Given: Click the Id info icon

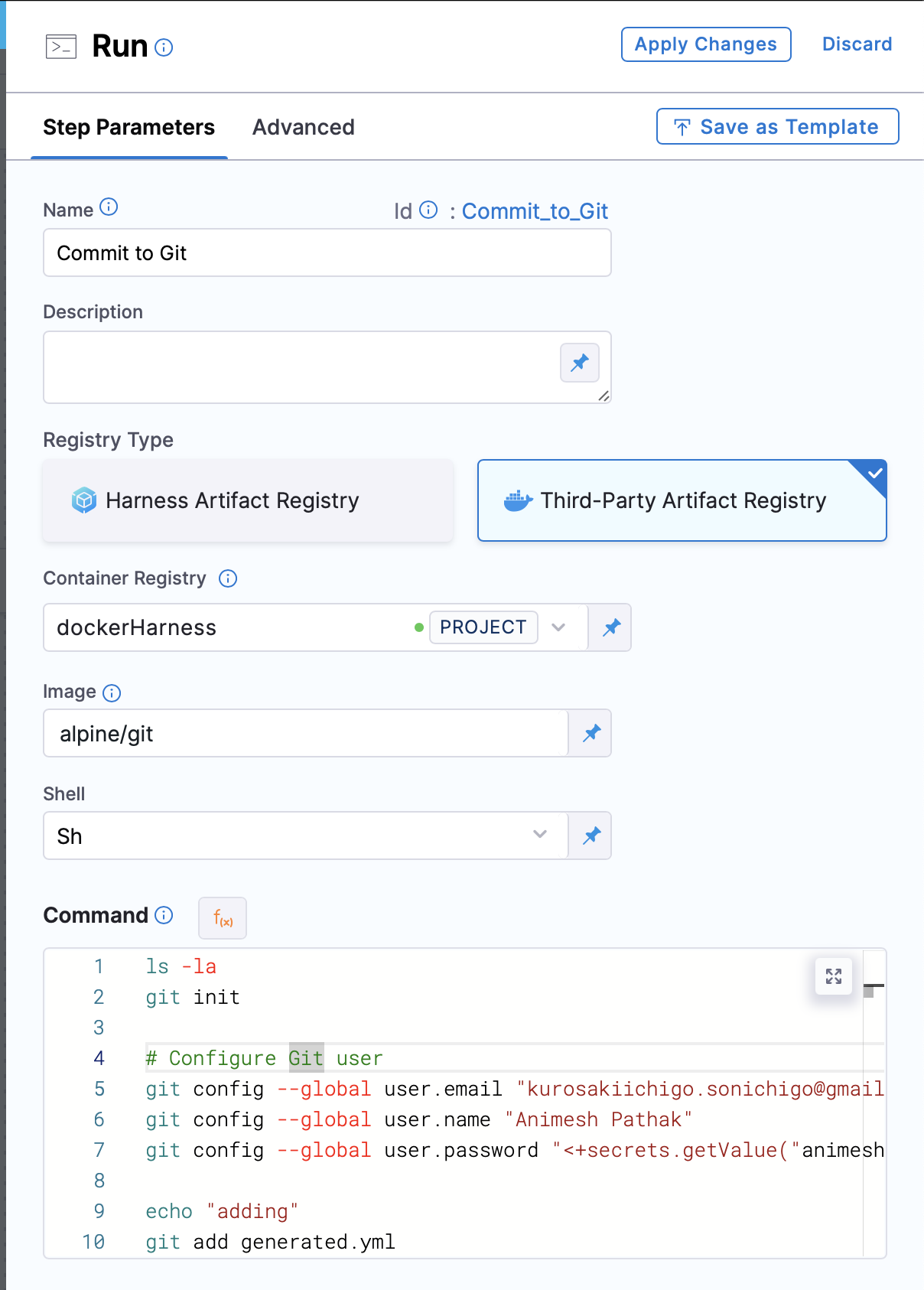Looking at the screenshot, I should (x=428, y=210).
